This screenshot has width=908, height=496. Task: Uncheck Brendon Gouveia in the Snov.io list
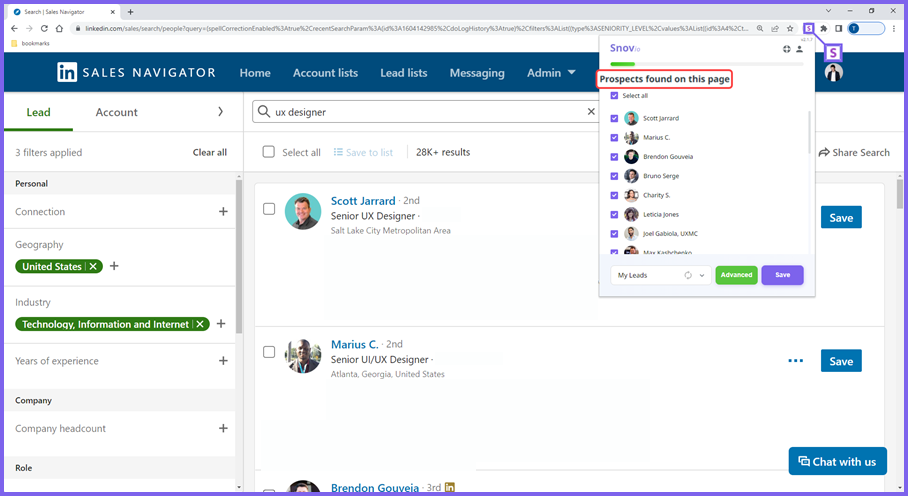coord(614,157)
